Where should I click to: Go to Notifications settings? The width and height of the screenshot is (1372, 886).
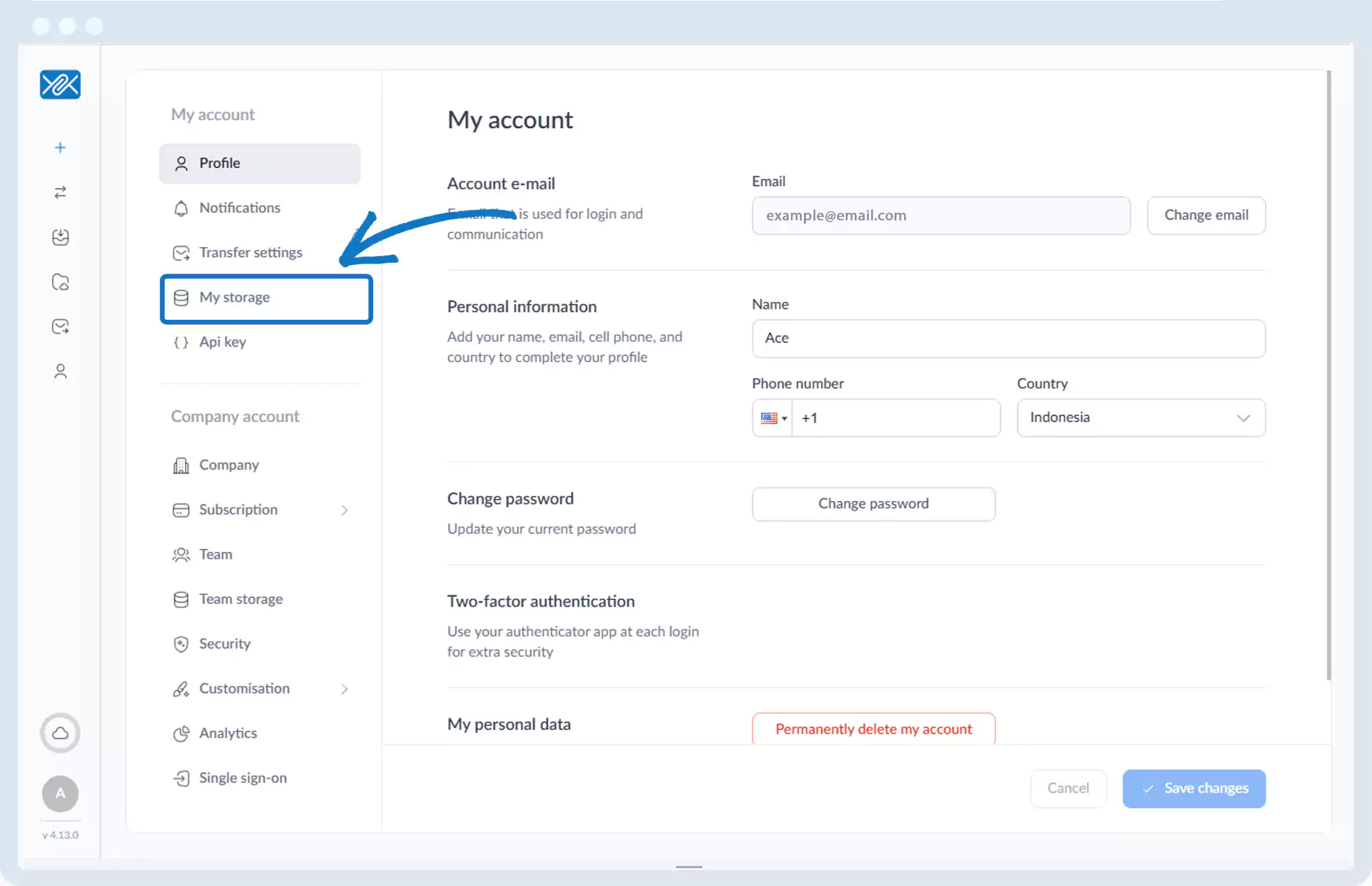[239, 208]
